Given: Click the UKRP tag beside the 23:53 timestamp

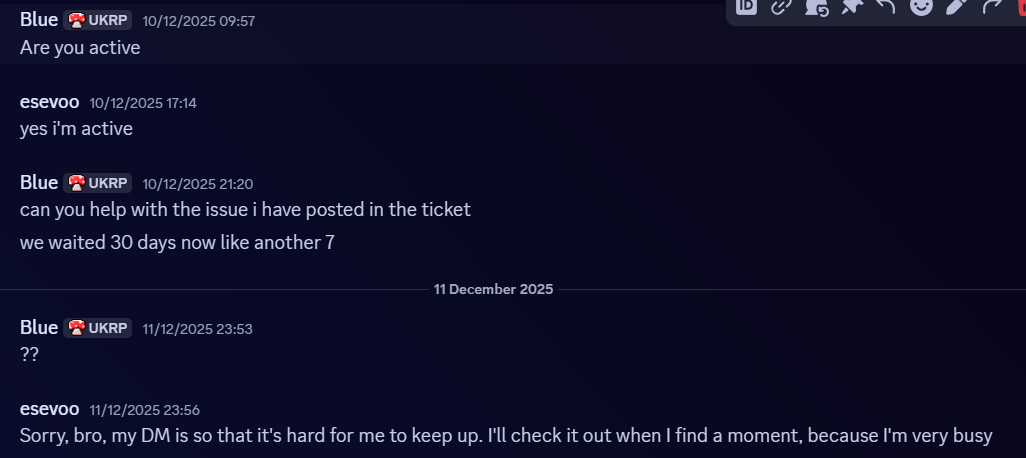Looking at the screenshot, I should 98,328.
